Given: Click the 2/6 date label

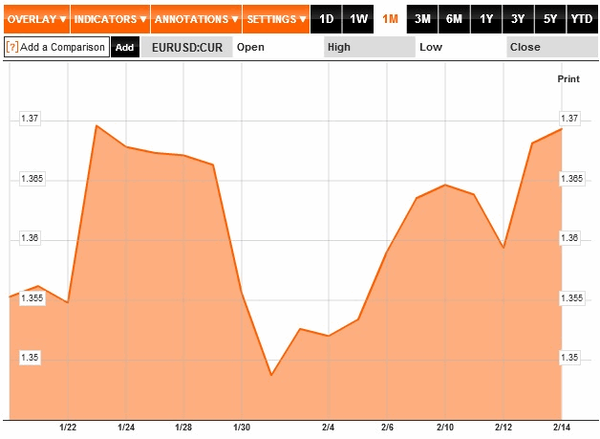Looking at the screenshot, I should point(387,428).
